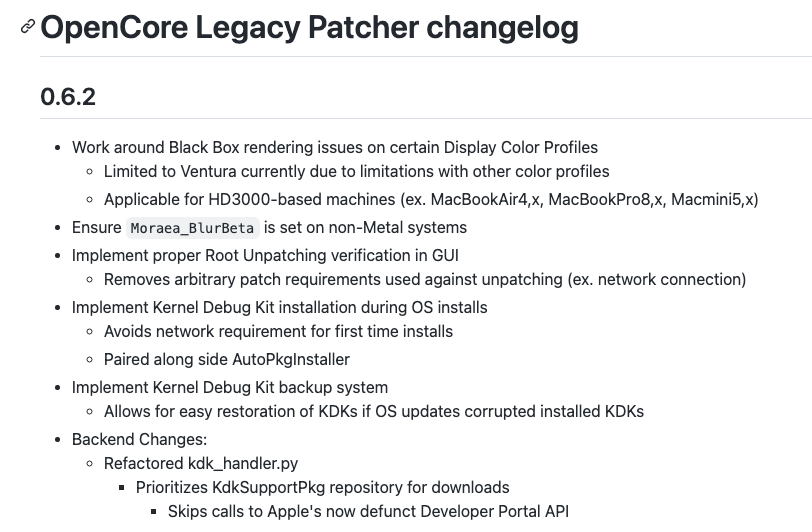This screenshot has width=812, height=532.
Task: Click the arbitrary patch requirements line
Action: [425, 280]
